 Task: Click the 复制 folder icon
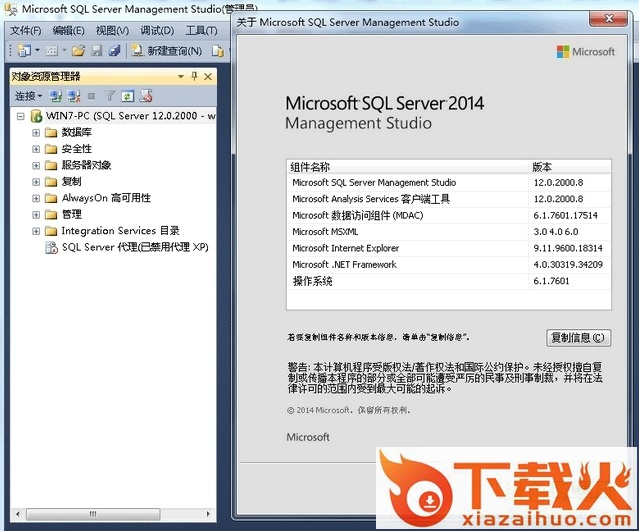(51, 182)
